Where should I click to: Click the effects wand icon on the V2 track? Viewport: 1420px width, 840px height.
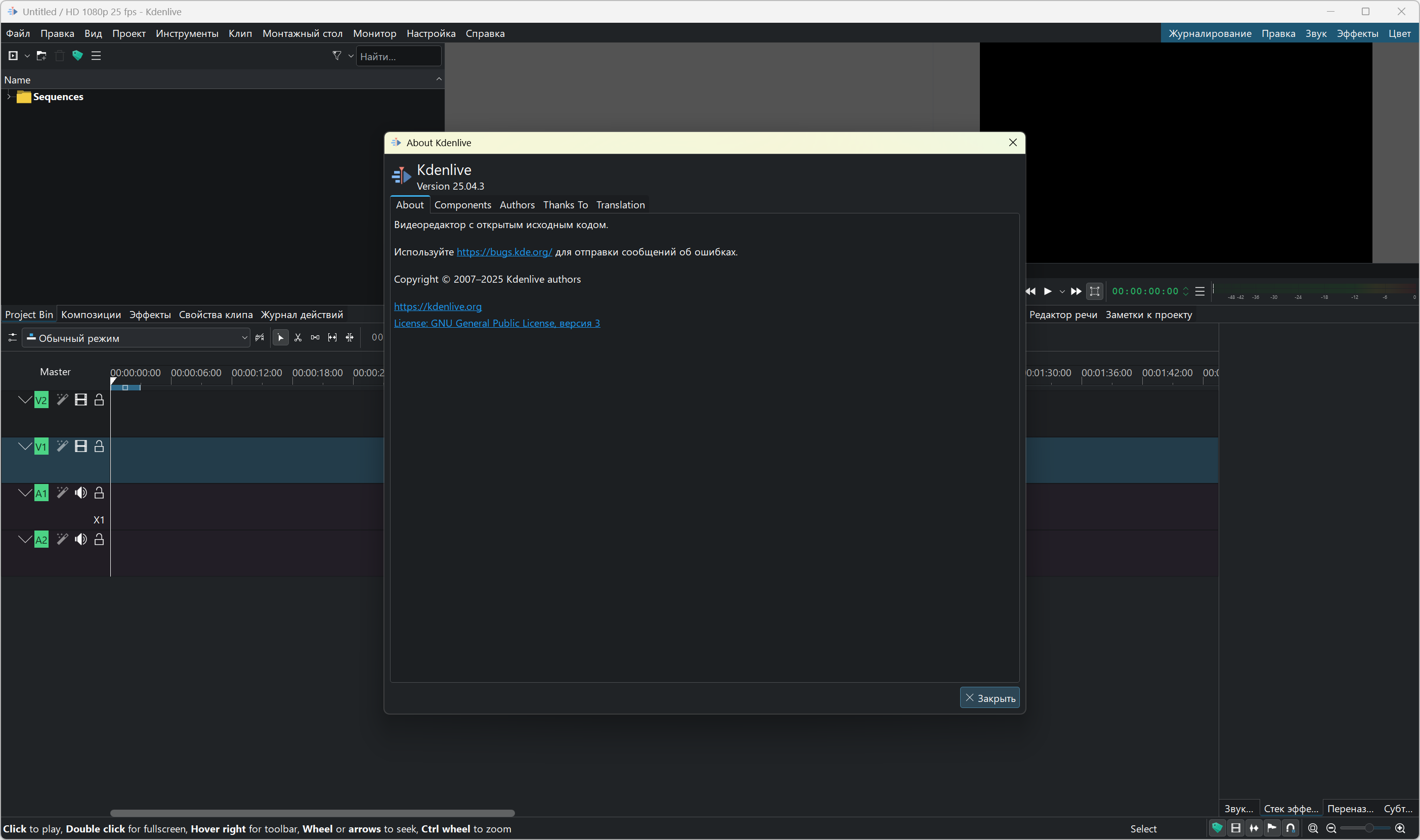coord(62,400)
